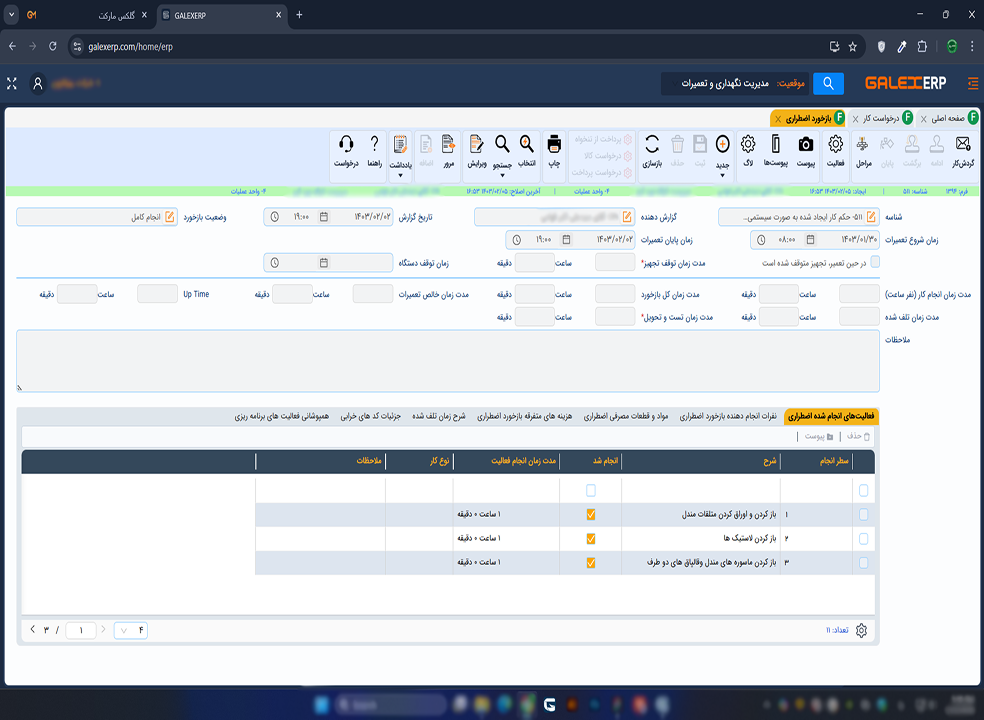This screenshot has width=984, height=720.
Task: Expand the جدید (new) dropdown arrow
Action: tap(722, 176)
